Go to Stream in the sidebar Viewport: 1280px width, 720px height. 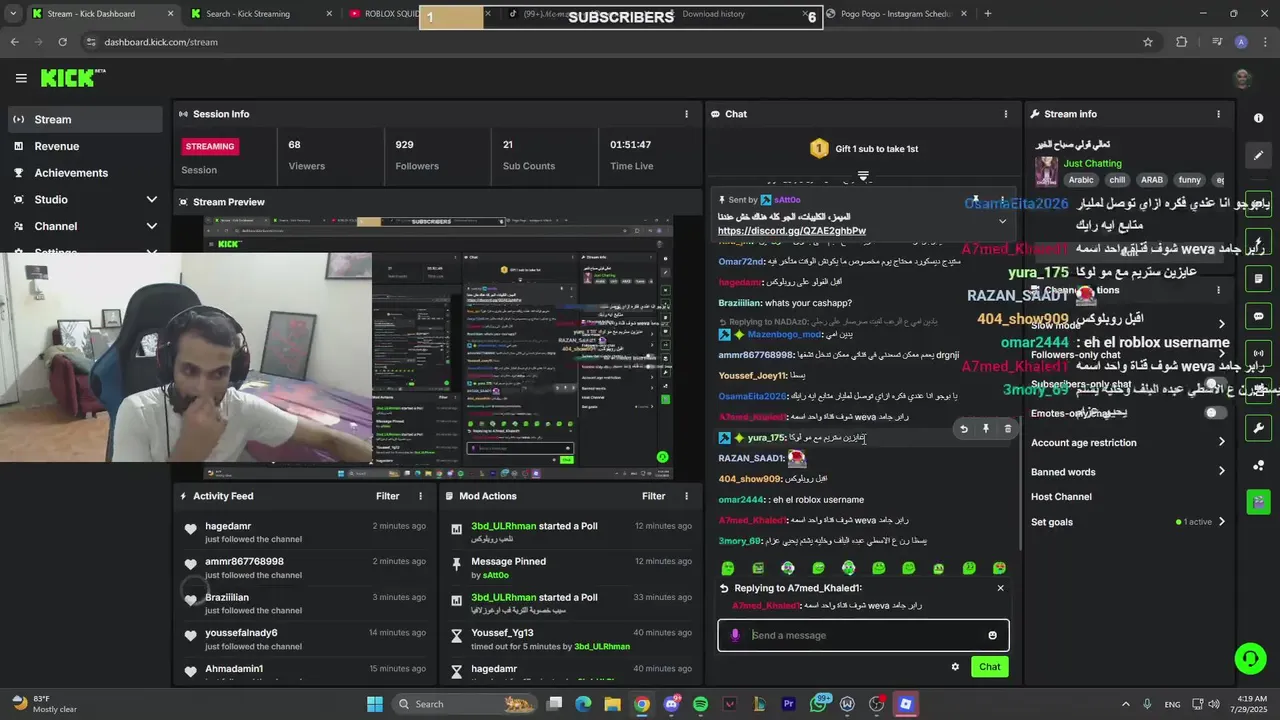coord(85,119)
